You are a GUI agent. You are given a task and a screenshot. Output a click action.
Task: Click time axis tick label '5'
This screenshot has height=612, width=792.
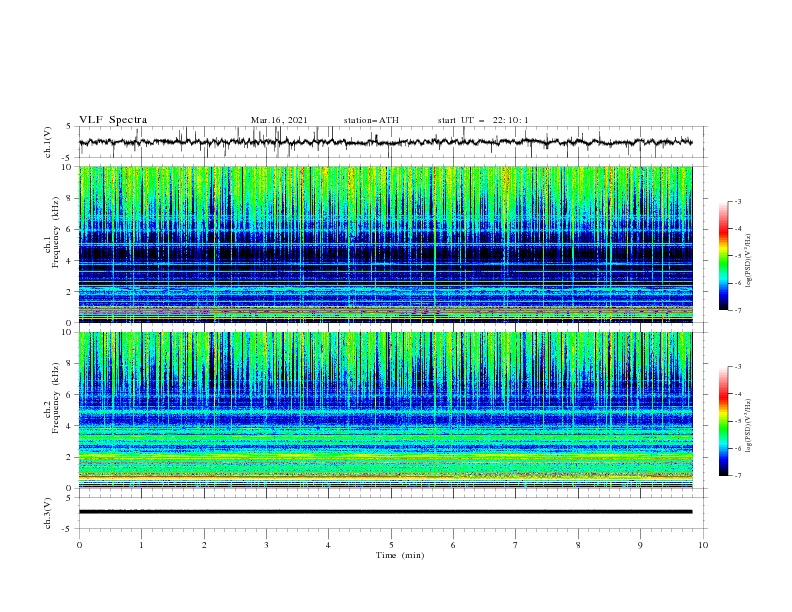391,545
